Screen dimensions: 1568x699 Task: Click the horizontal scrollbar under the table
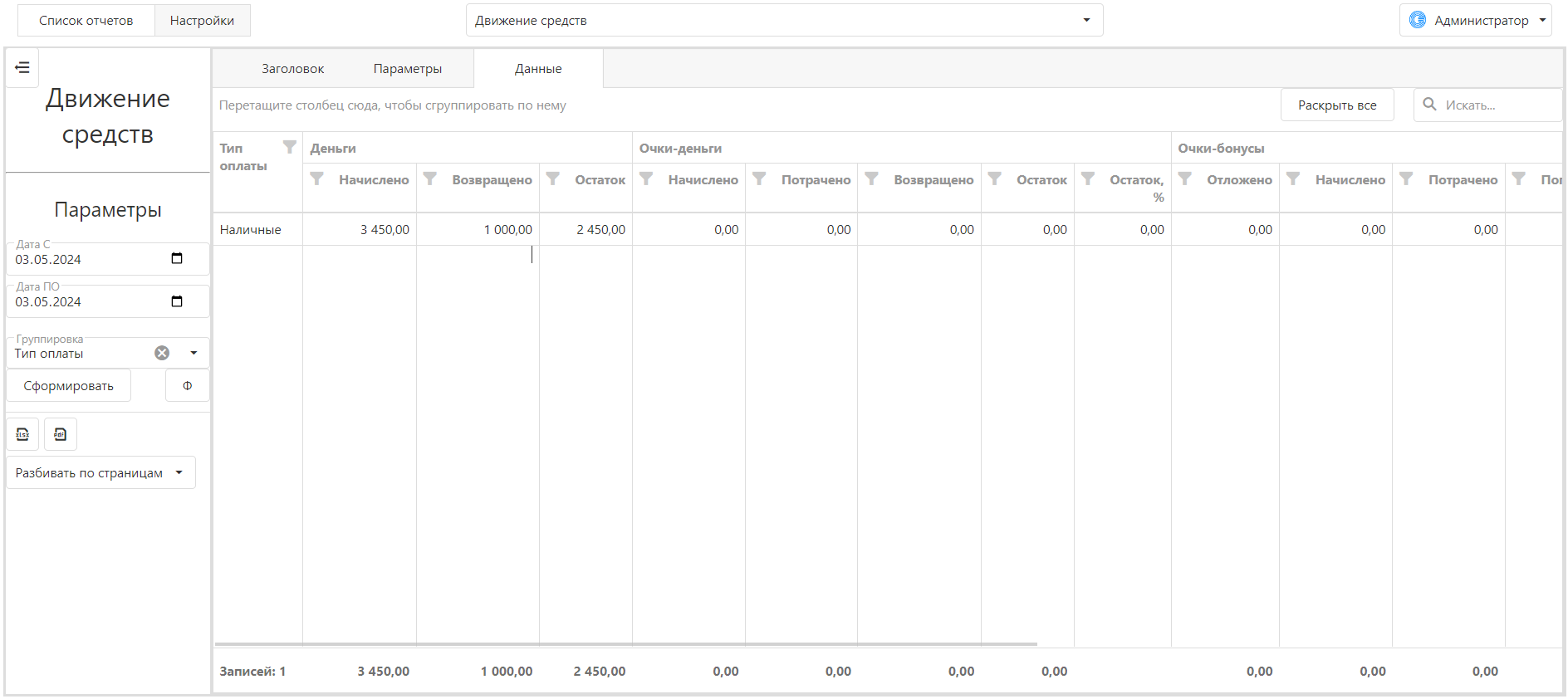pyautogui.click(x=626, y=644)
